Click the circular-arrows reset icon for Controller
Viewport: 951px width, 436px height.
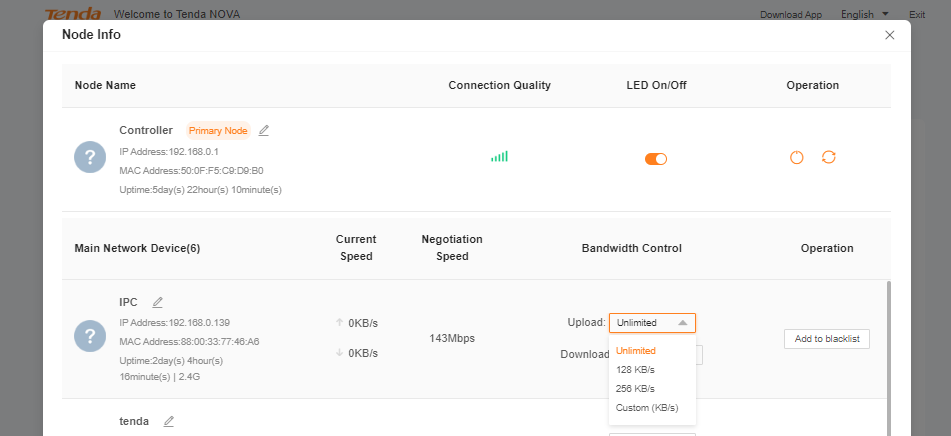coord(828,158)
